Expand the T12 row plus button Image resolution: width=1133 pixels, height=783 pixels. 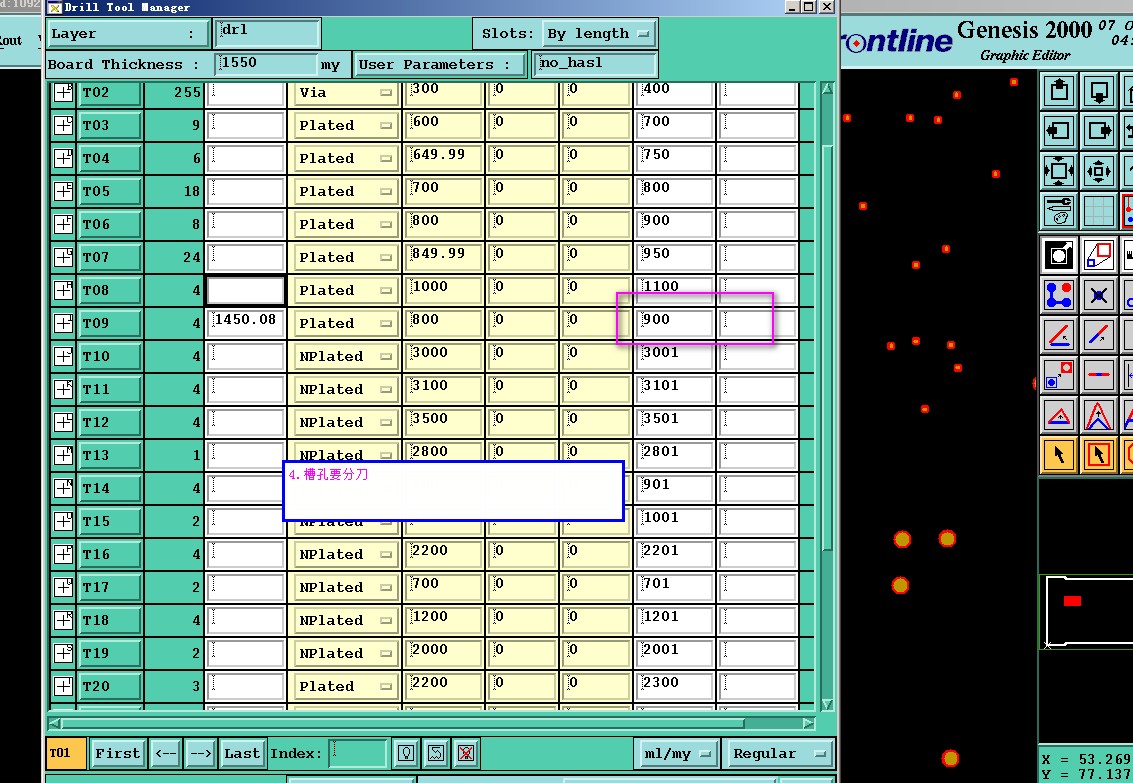coord(64,422)
